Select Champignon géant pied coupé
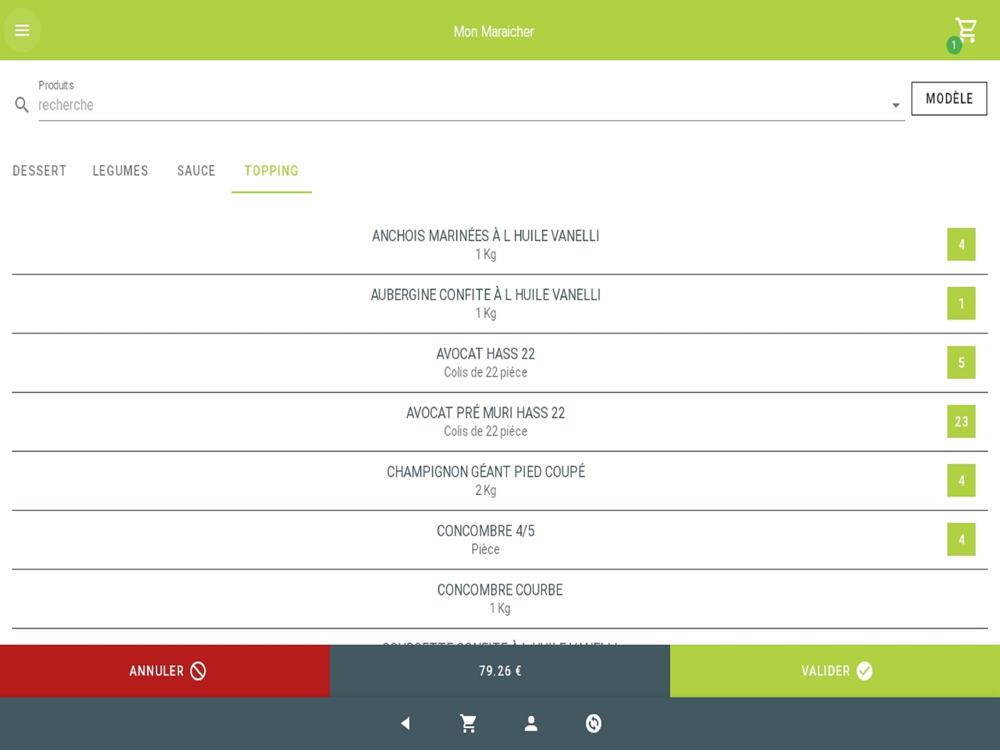This screenshot has width=1000, height=750. click(500, 481)
